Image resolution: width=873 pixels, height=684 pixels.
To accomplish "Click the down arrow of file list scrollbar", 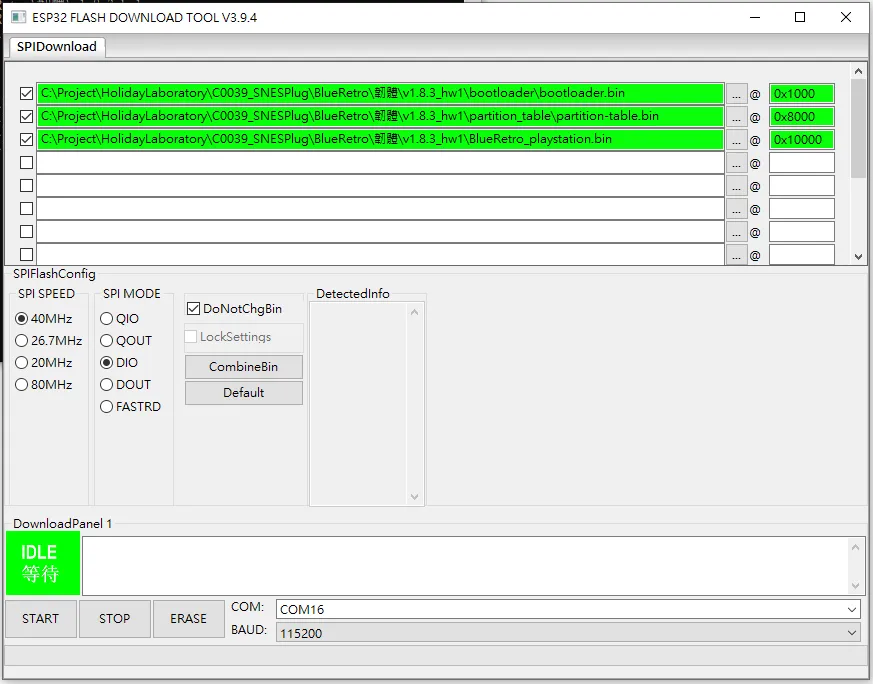I will pyautogui.click(x=858, y=257).
